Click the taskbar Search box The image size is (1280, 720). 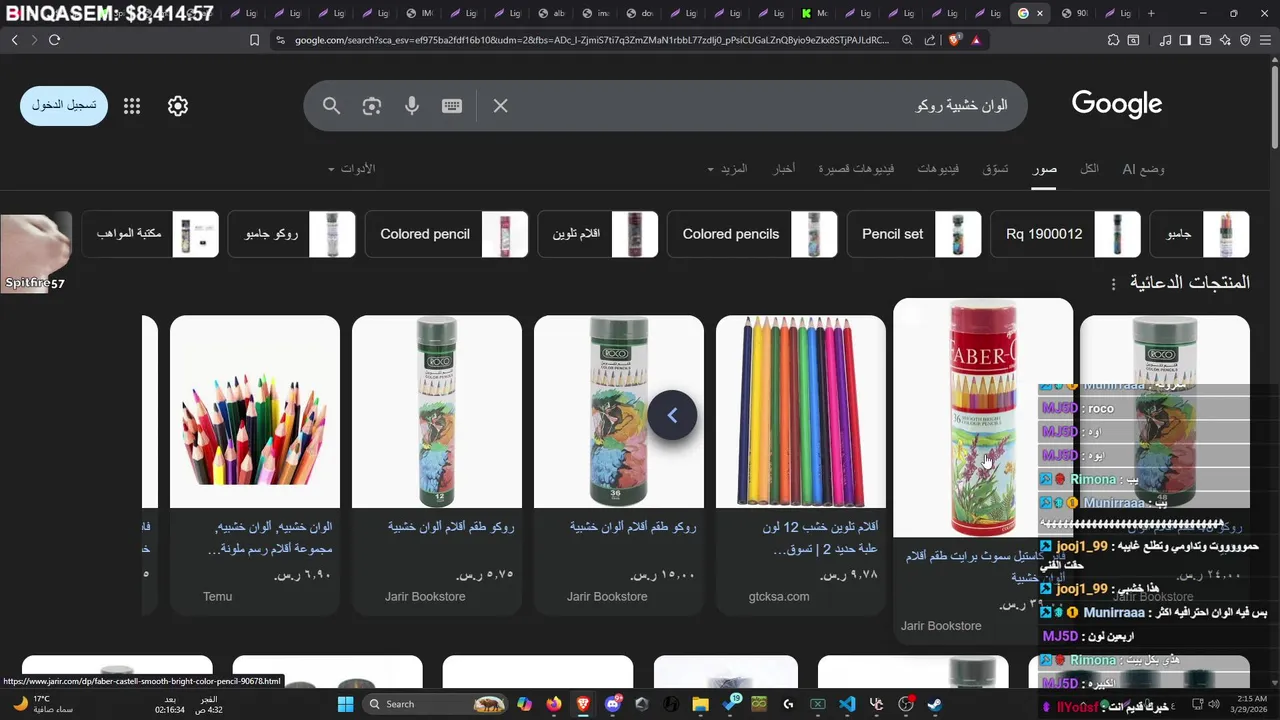pyautogui.click(x=435, y=704)
